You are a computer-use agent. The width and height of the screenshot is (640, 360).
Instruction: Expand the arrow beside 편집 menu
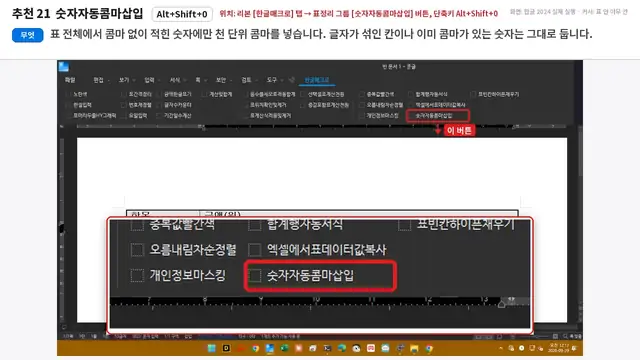(x=109, y=80)
